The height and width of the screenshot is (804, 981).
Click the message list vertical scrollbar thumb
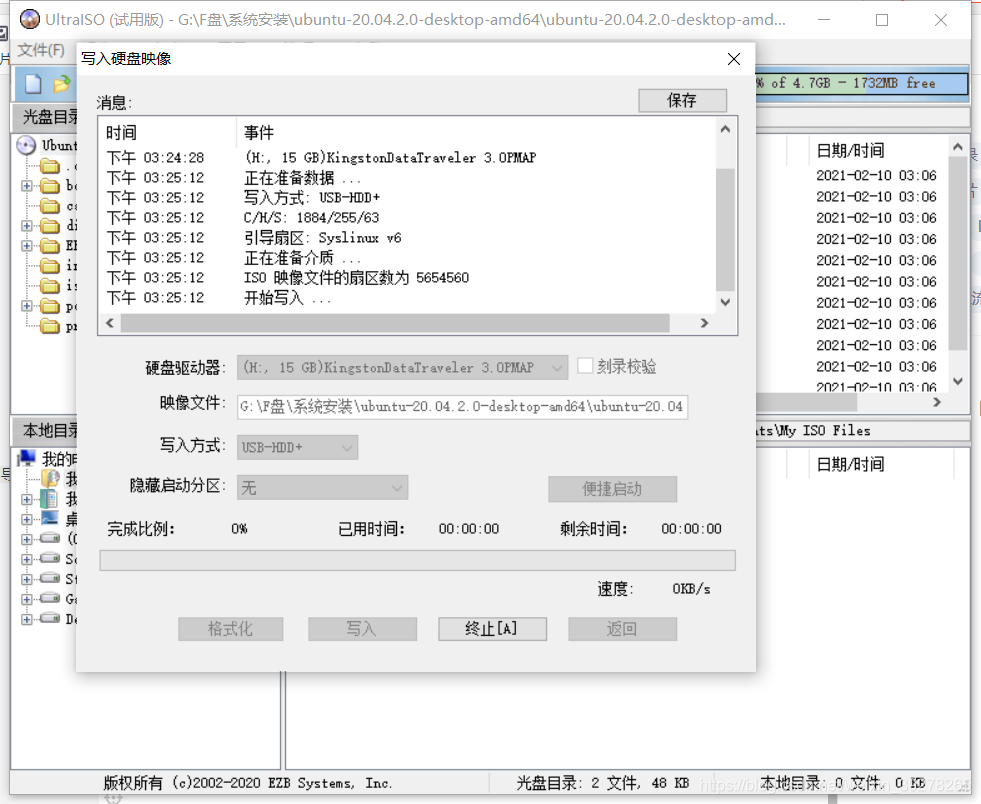[725, 230]
